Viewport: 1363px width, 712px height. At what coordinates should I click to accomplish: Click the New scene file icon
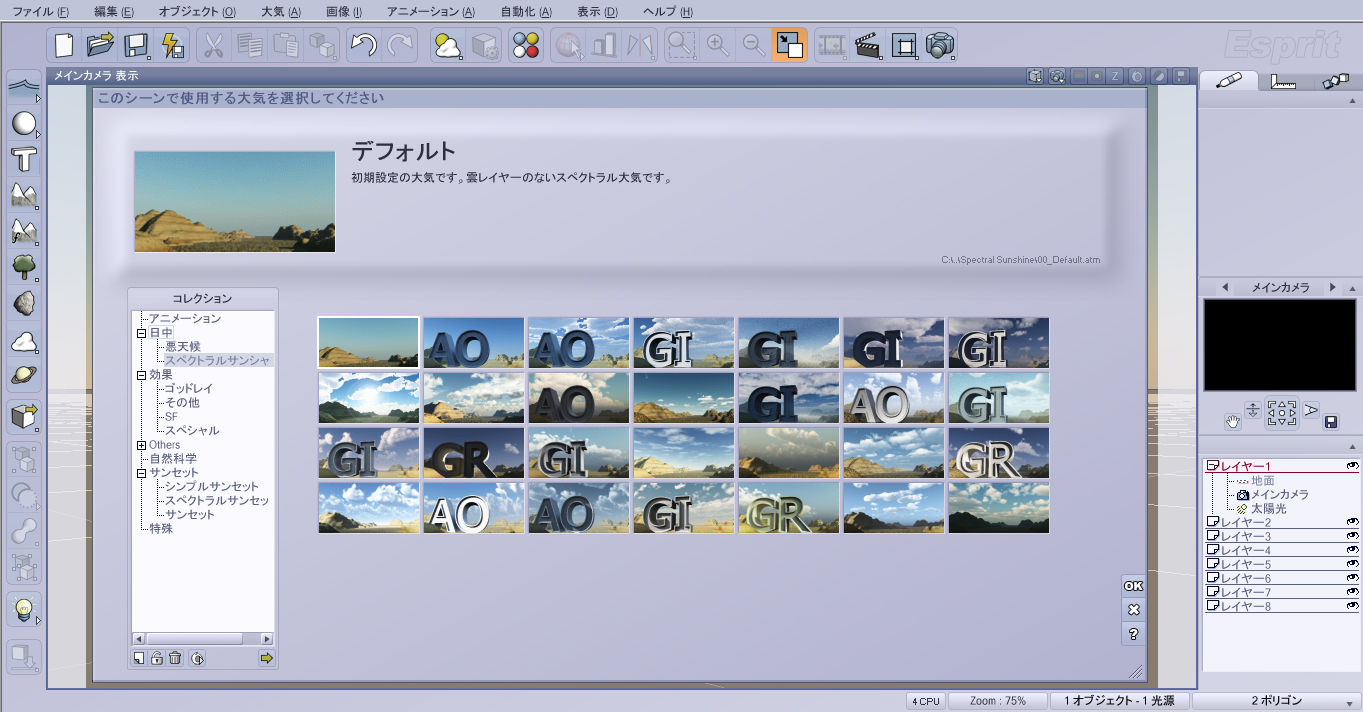click(x=65, y=45)
